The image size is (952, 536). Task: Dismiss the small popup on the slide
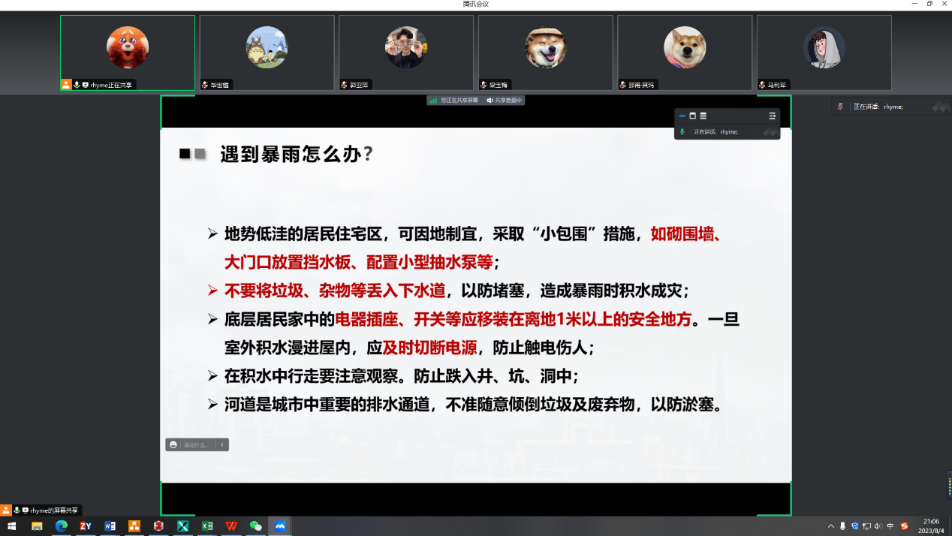point(222,444)
